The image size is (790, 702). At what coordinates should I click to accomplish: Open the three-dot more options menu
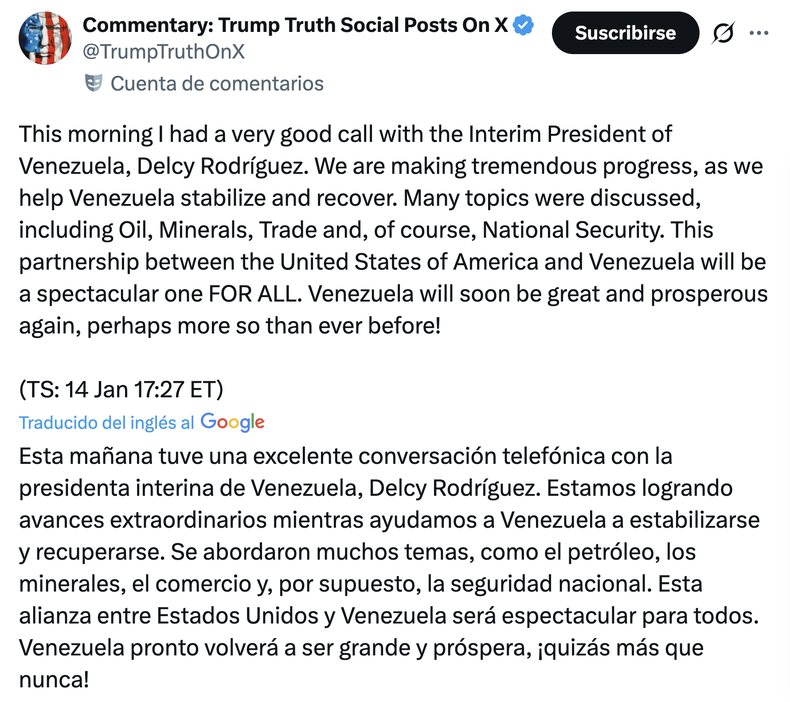pyautogui.click(x=759, y=33)
